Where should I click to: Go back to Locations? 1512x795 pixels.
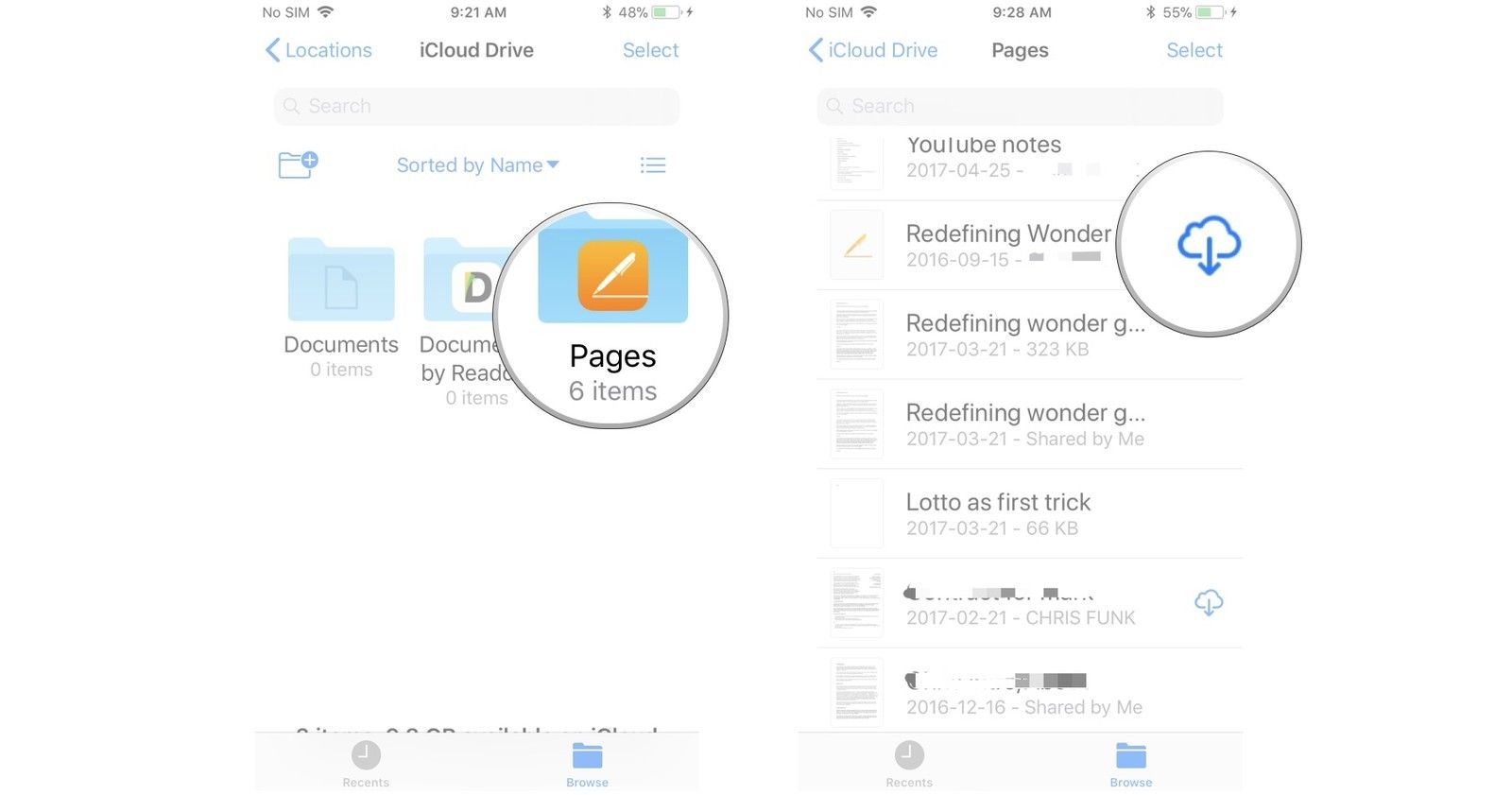click(x=318, y=50)
